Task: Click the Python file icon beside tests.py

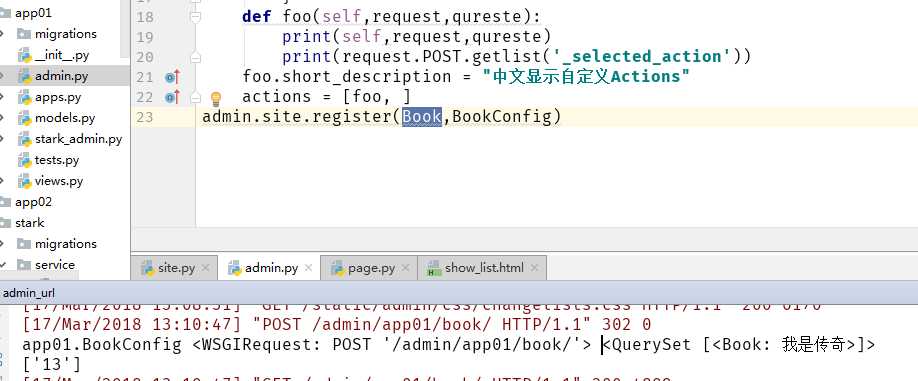Action: click(25, 160)
